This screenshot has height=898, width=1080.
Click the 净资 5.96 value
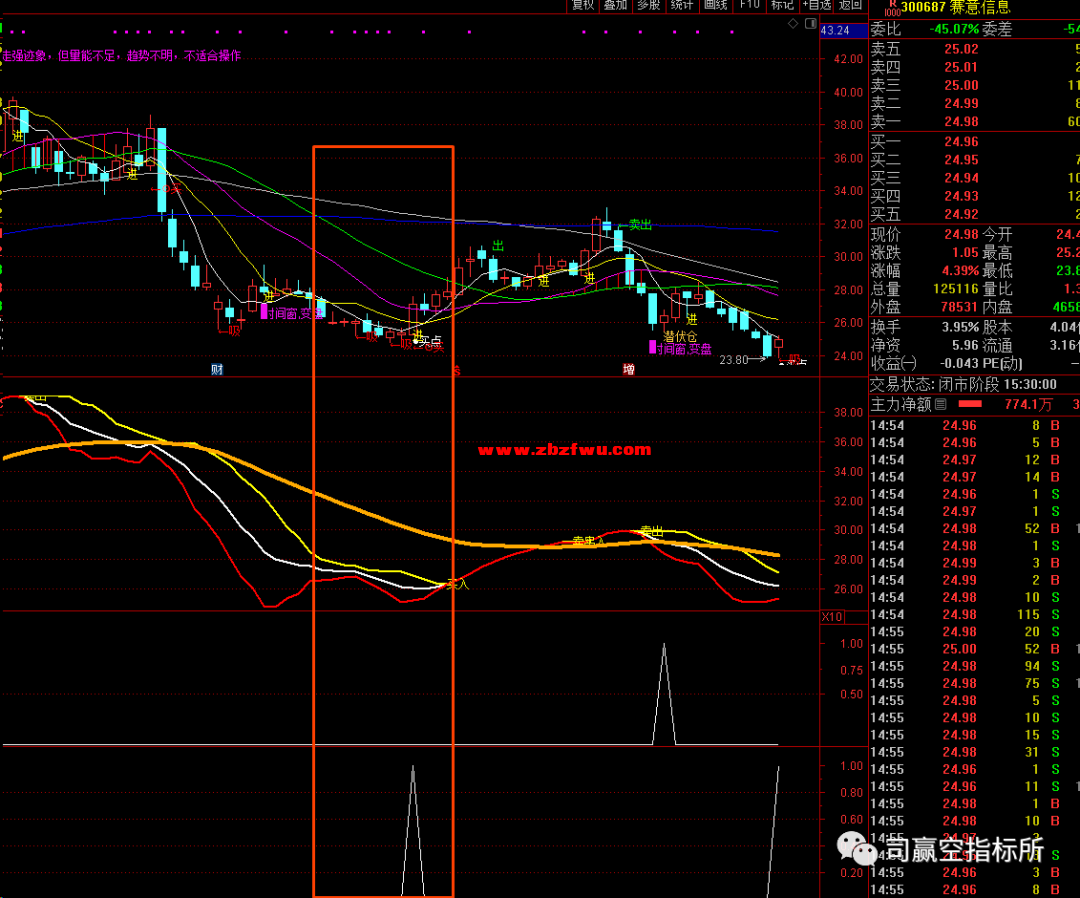click(x=965, y=345)
